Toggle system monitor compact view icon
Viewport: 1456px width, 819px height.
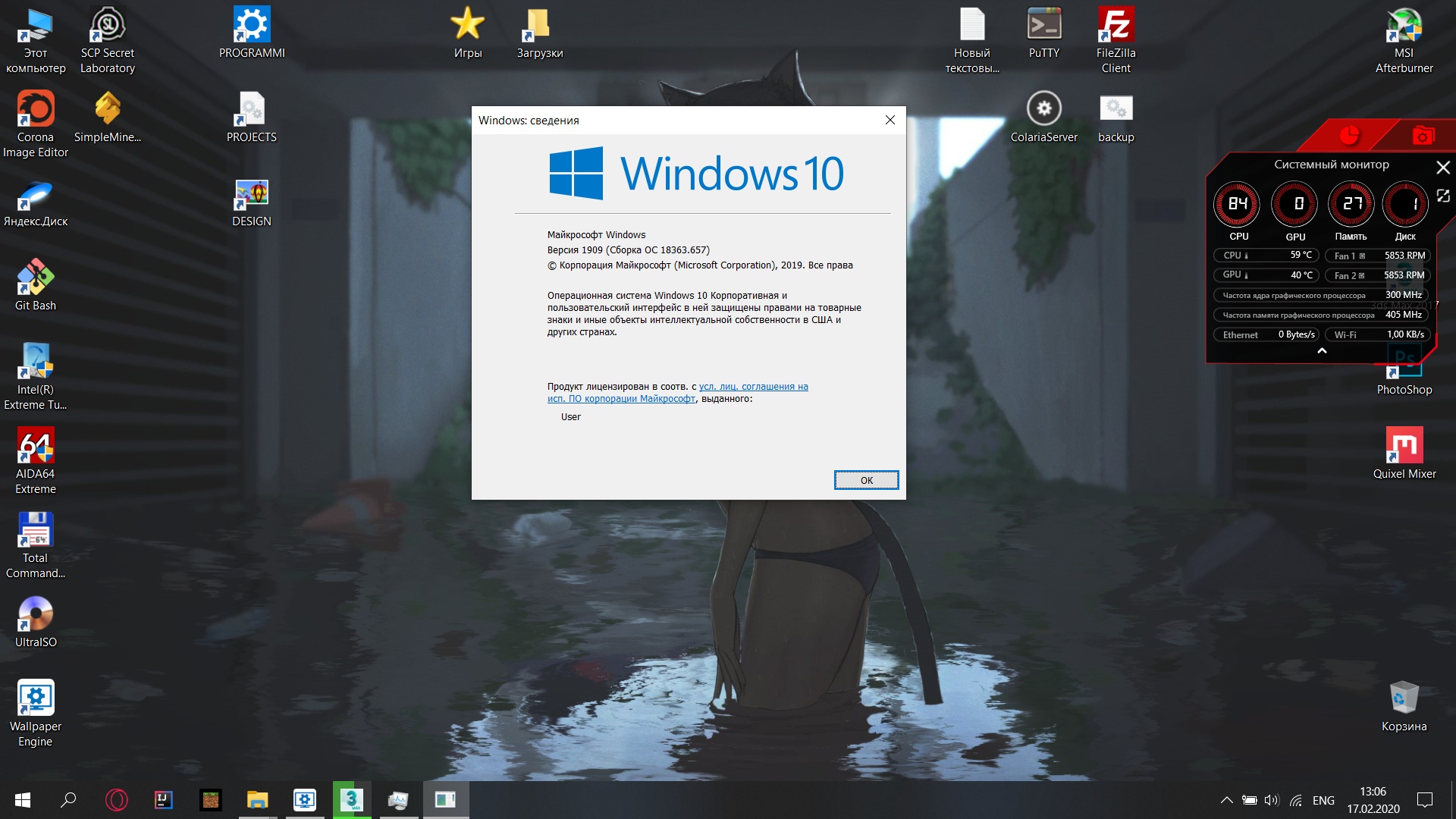pyautogui.click(x=1443, y=196)
